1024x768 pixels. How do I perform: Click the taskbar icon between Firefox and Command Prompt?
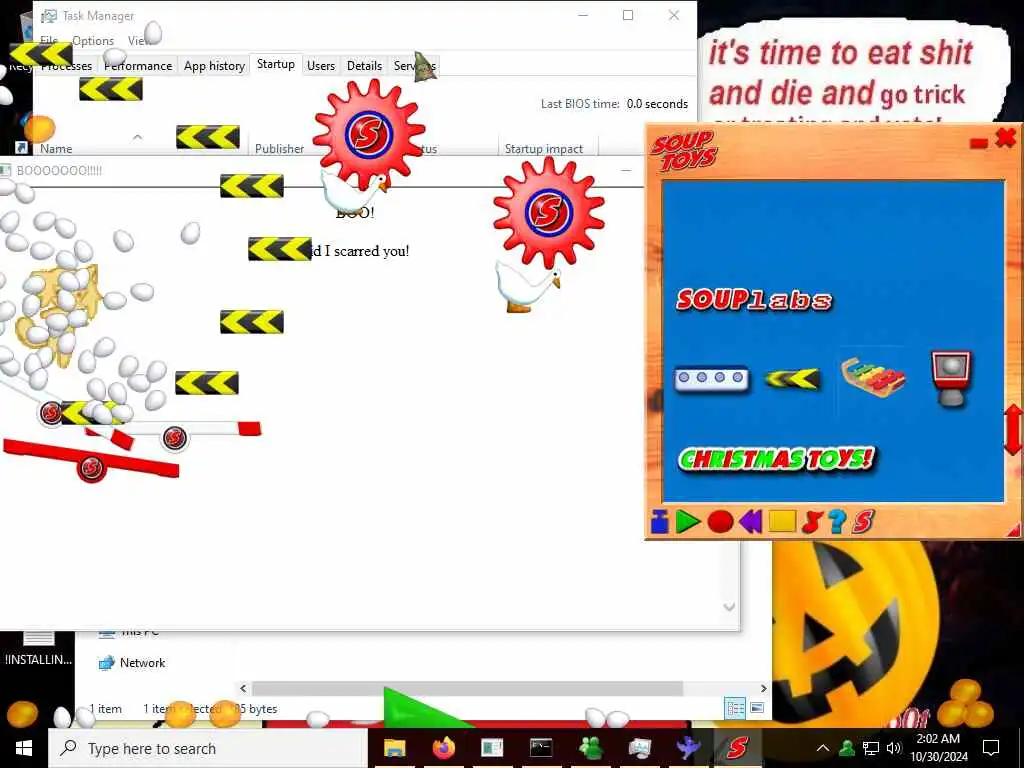pos(492,748)
